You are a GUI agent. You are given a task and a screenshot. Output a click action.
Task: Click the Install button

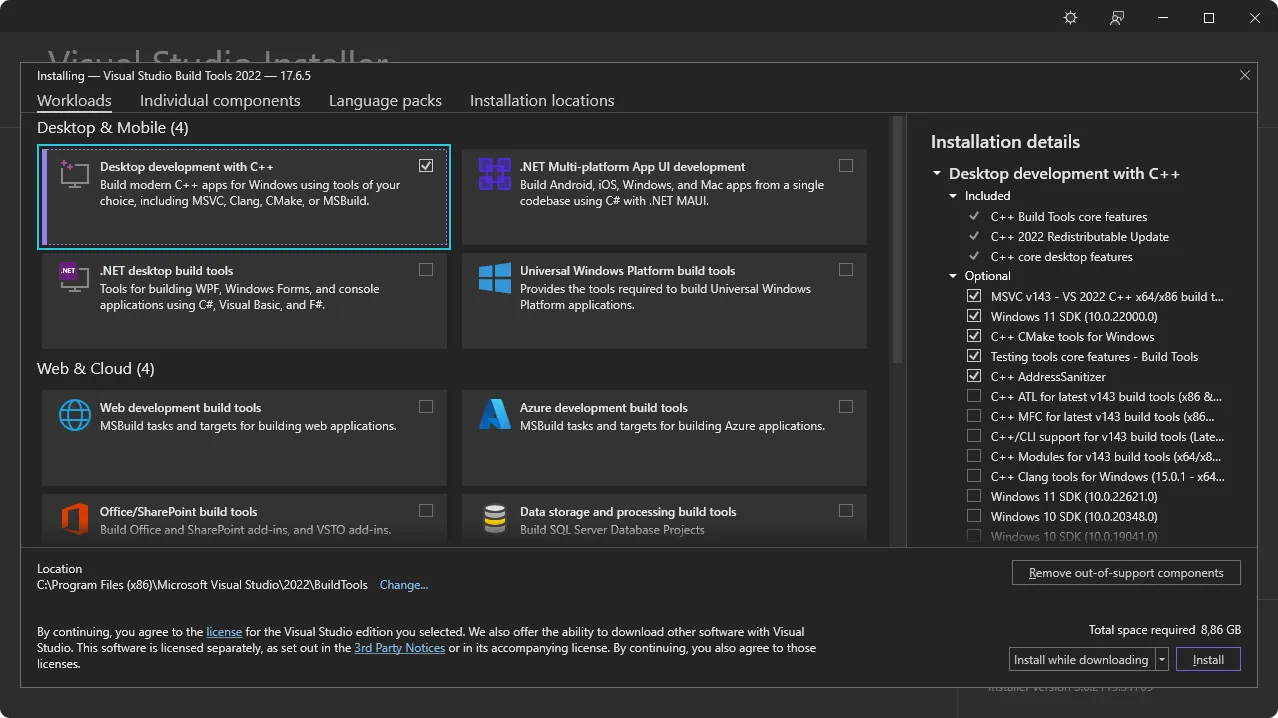(1207, 659)
